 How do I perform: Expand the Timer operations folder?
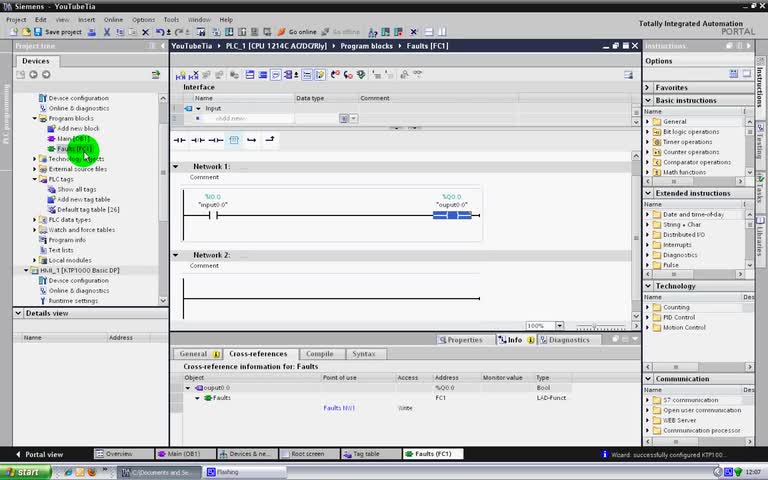pyautogui.click(x=648, y=142)
